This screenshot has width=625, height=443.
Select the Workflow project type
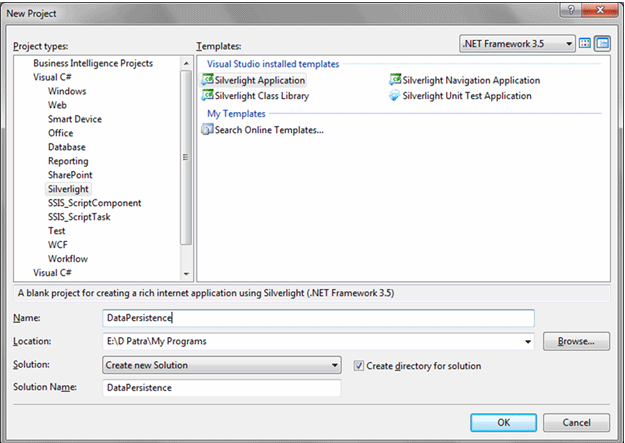(x=68, y=259)
